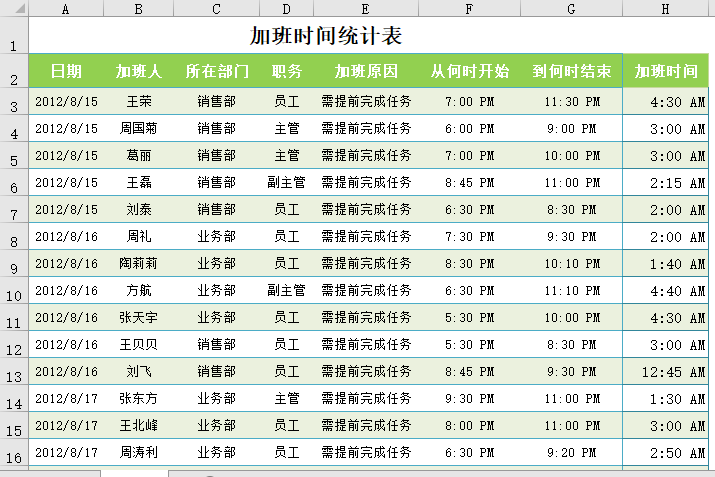Click the 从何时开始 header cell
This screenshot has height=477, width=715.
click(470, 72)
